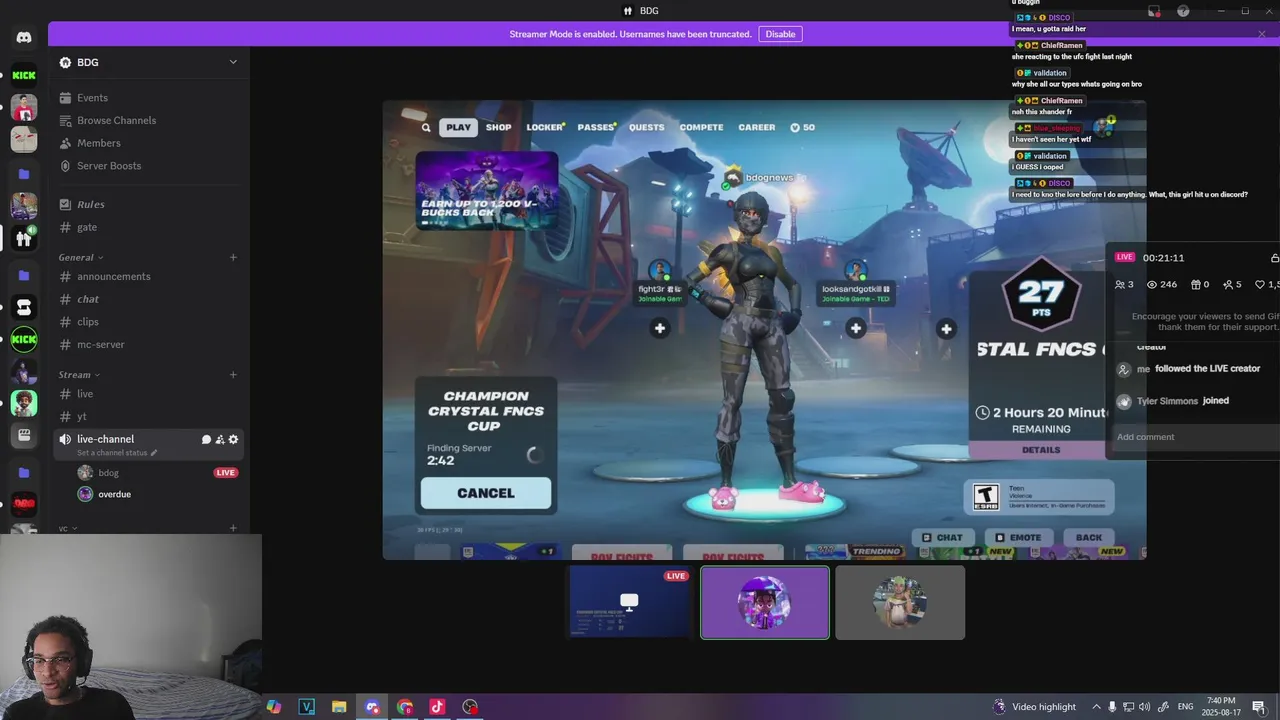Open the COMPETE tab in Fortnite
This screenshot has width=1280, height=720.
pos(701,127)
